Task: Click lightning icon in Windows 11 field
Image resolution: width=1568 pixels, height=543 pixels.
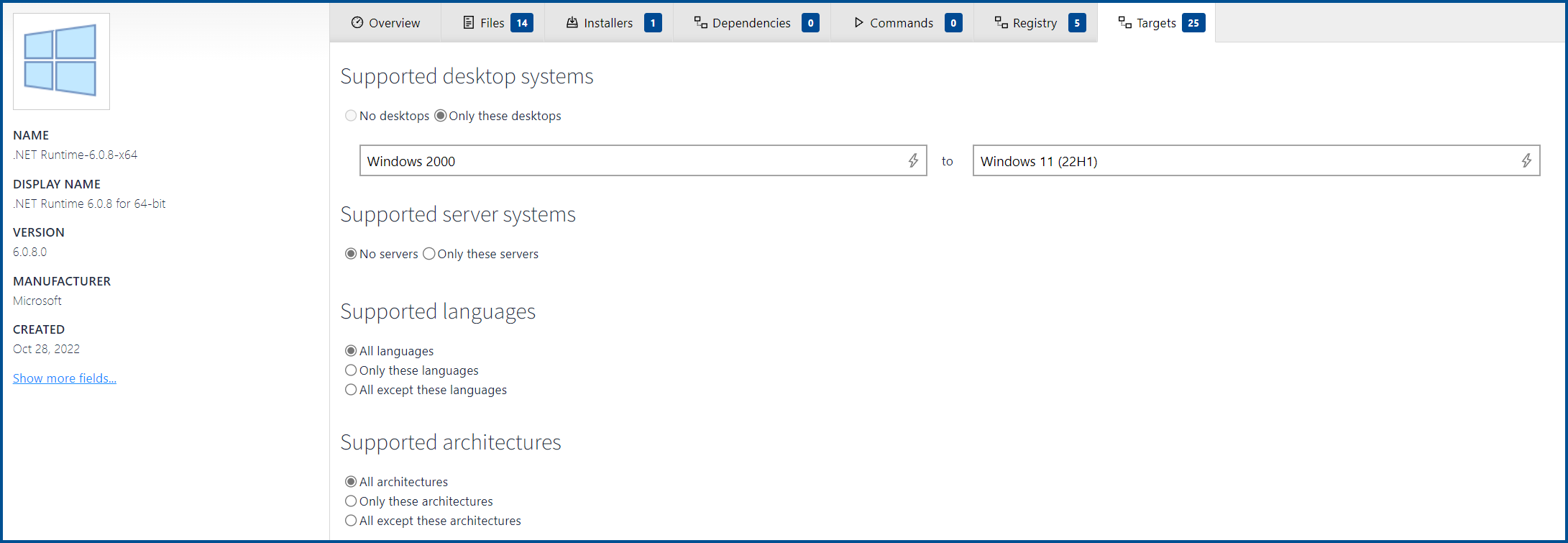Action: [x=1526, y=160]
